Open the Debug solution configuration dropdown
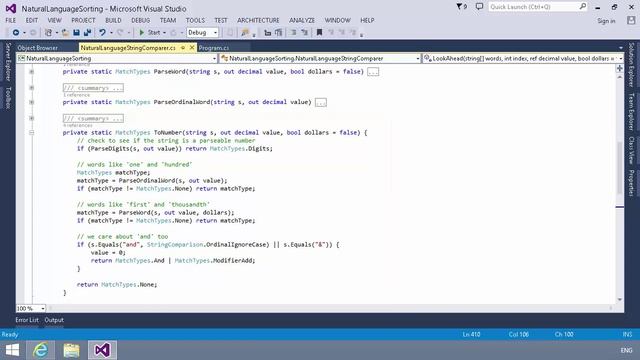Image resolution: width=640 pixels, height=360 pixels. [x=202, y=33]
